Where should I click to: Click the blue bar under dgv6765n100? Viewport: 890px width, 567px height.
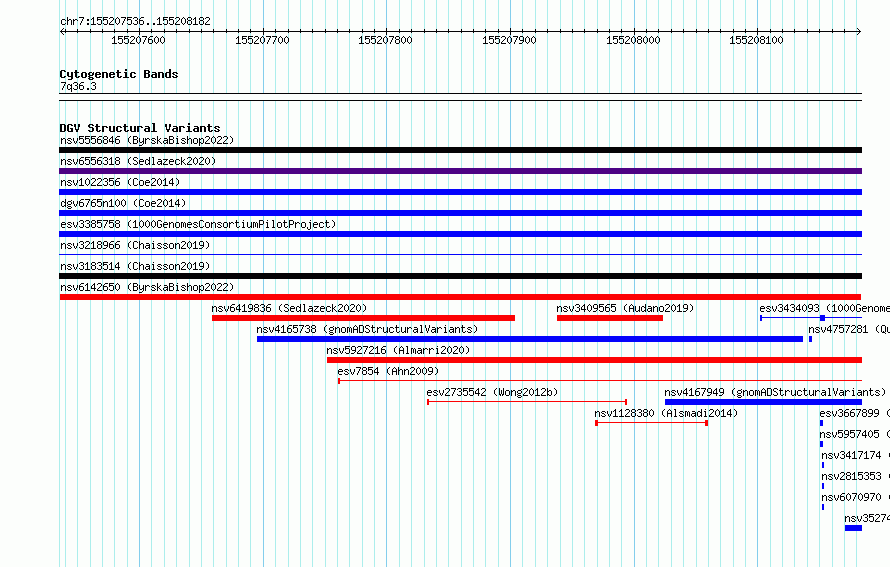click(460, 213)
